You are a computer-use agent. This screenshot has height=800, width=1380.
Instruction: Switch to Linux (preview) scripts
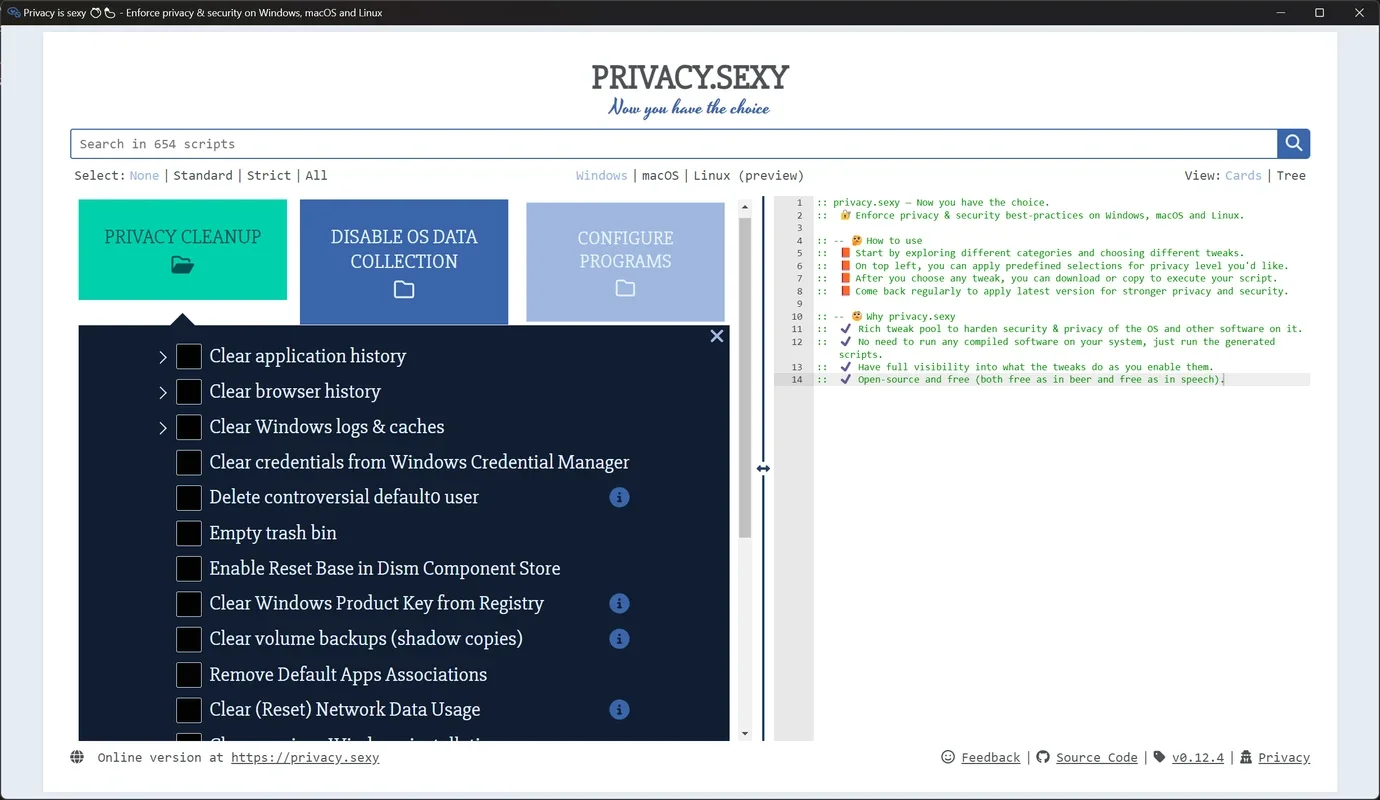point(749,175)
